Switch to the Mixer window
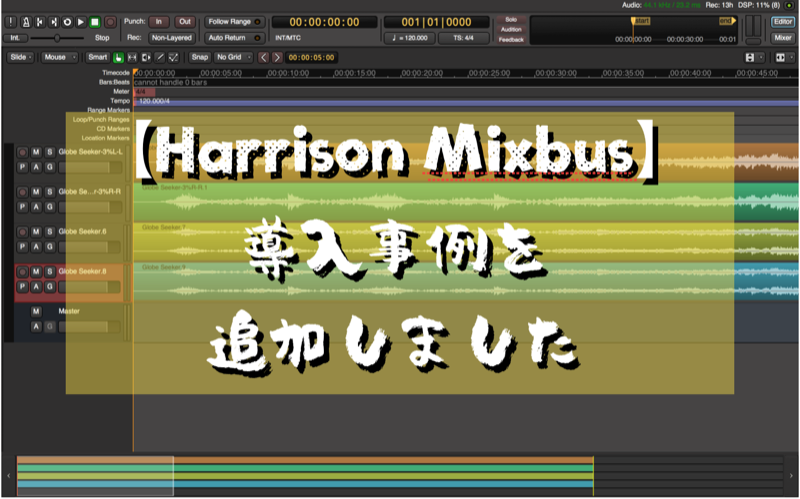 click(783, 38)
